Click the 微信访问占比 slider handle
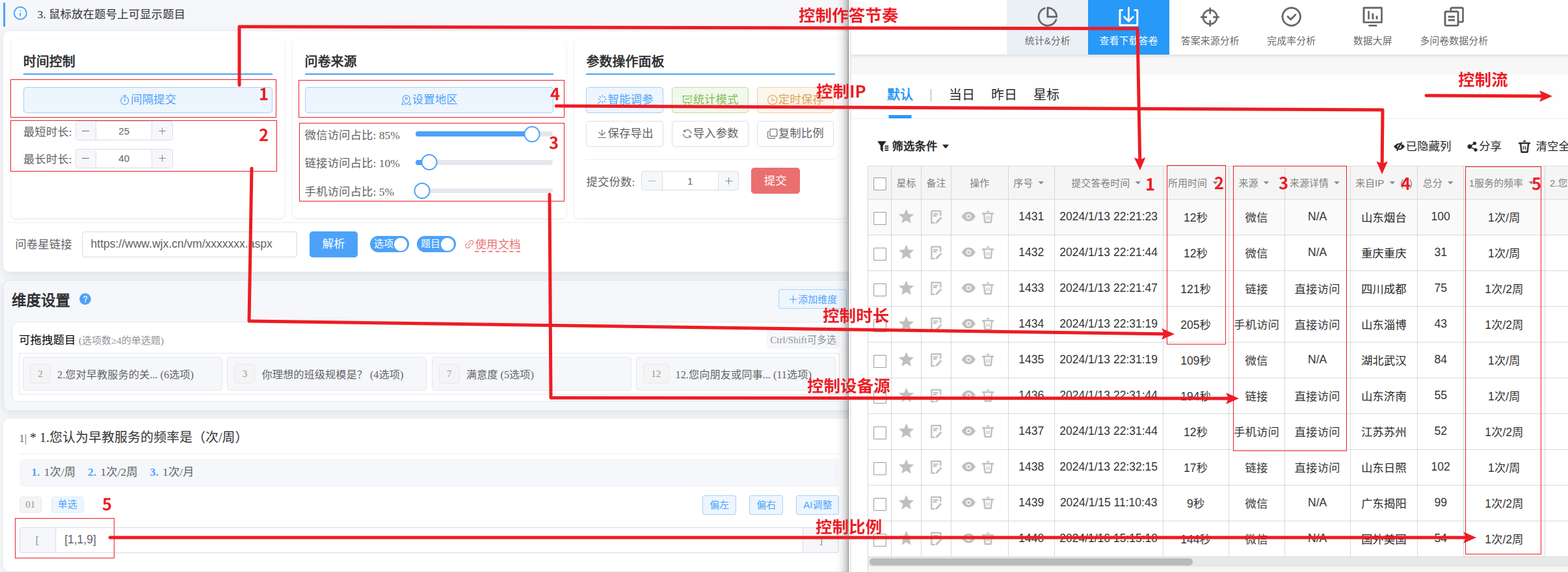 point(532,135)
